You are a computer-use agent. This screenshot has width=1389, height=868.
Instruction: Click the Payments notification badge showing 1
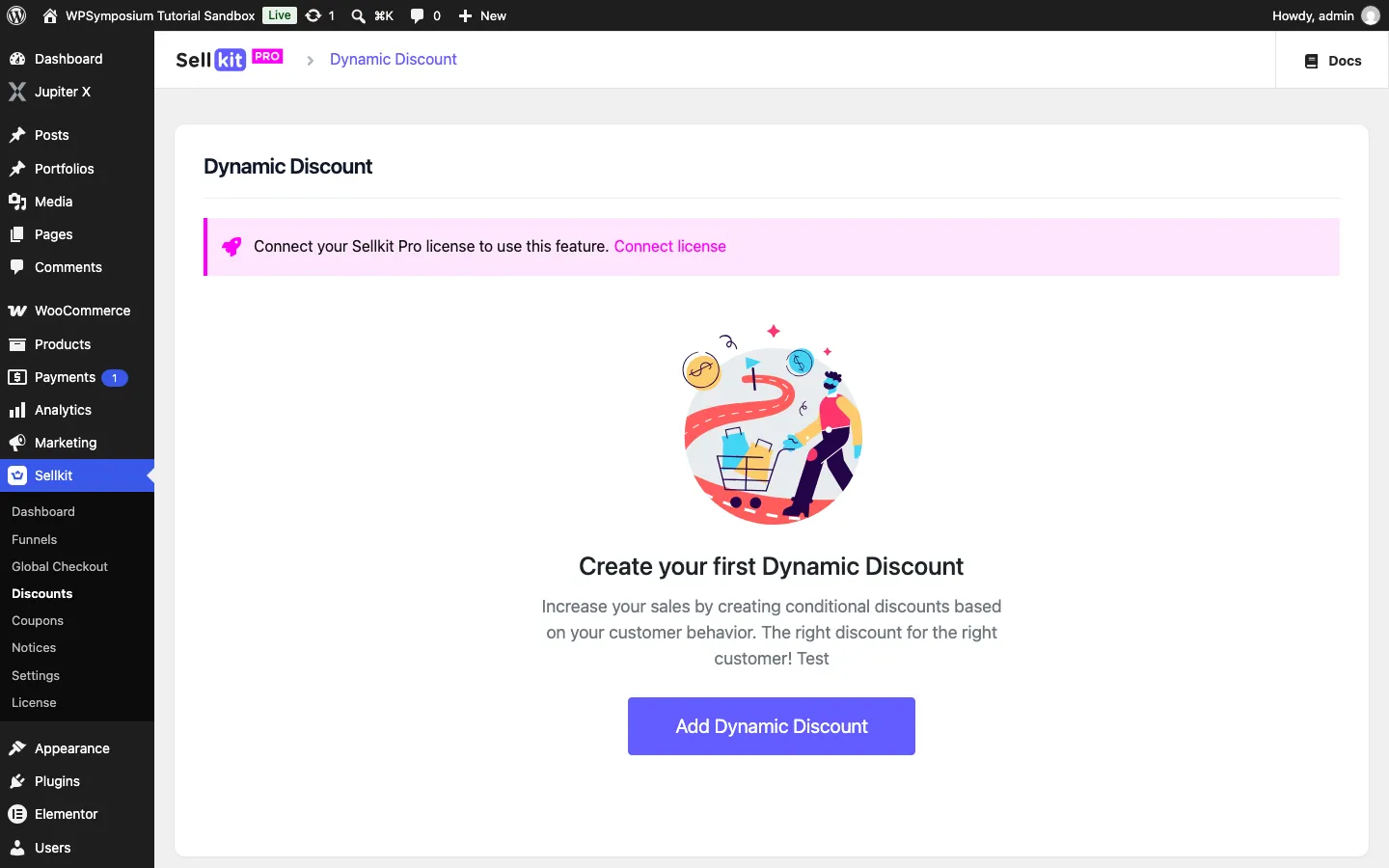click(115, 378)
